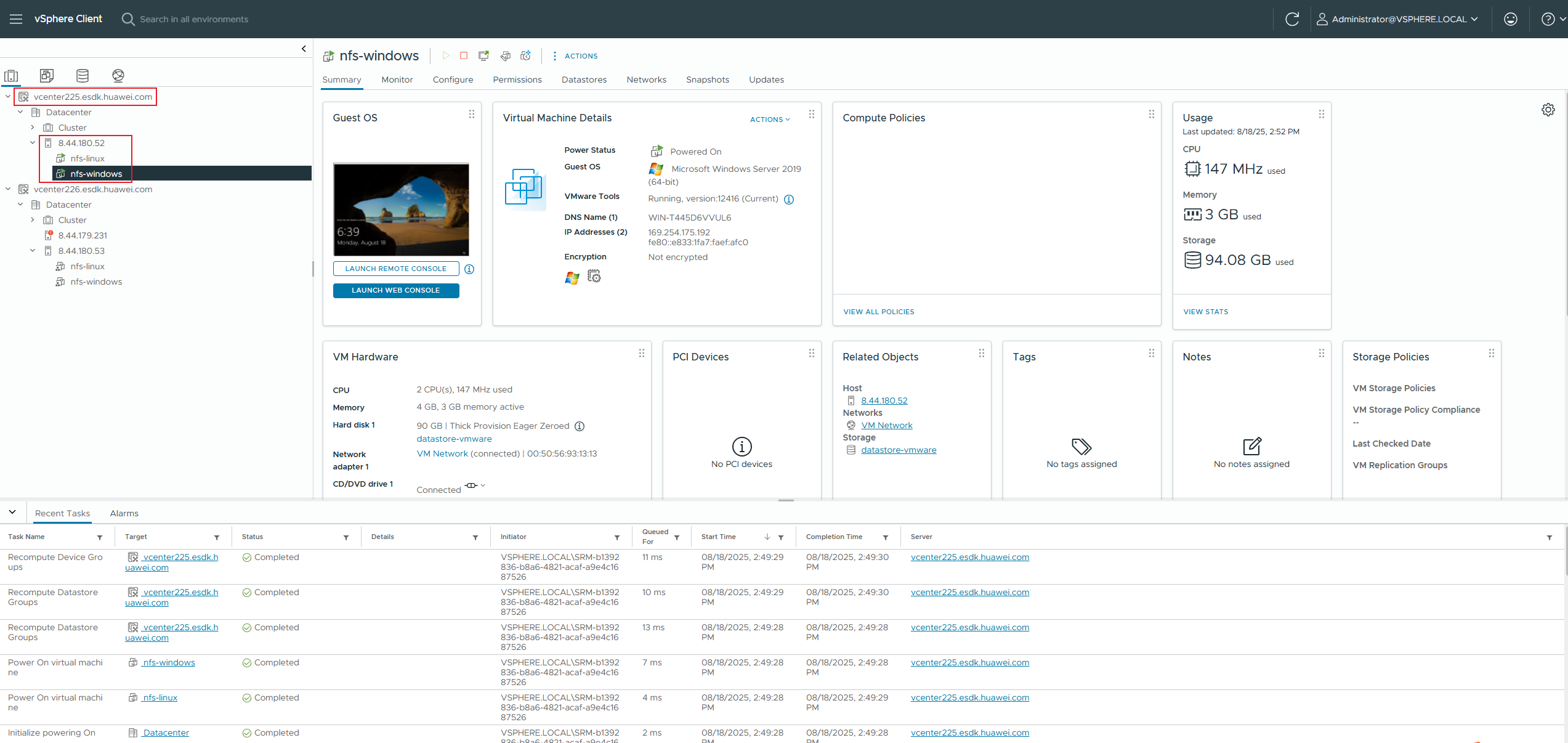Collapse the vcenter226.esdk.huawei.com tree node
1568x743 pixels.
pyautogui.click(x=8, y=189)
